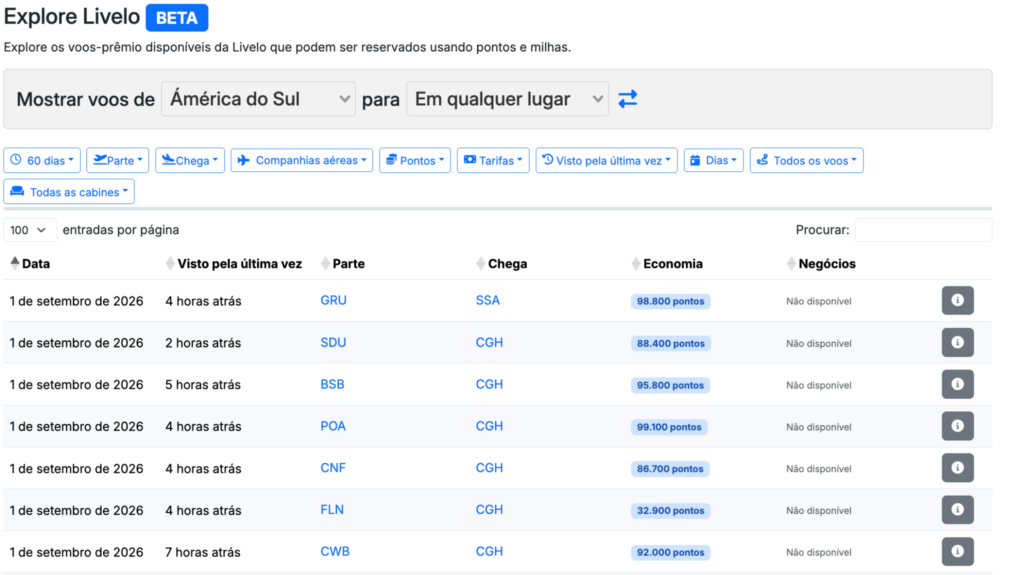Click the date in FLN row

[x=76, y=510]
